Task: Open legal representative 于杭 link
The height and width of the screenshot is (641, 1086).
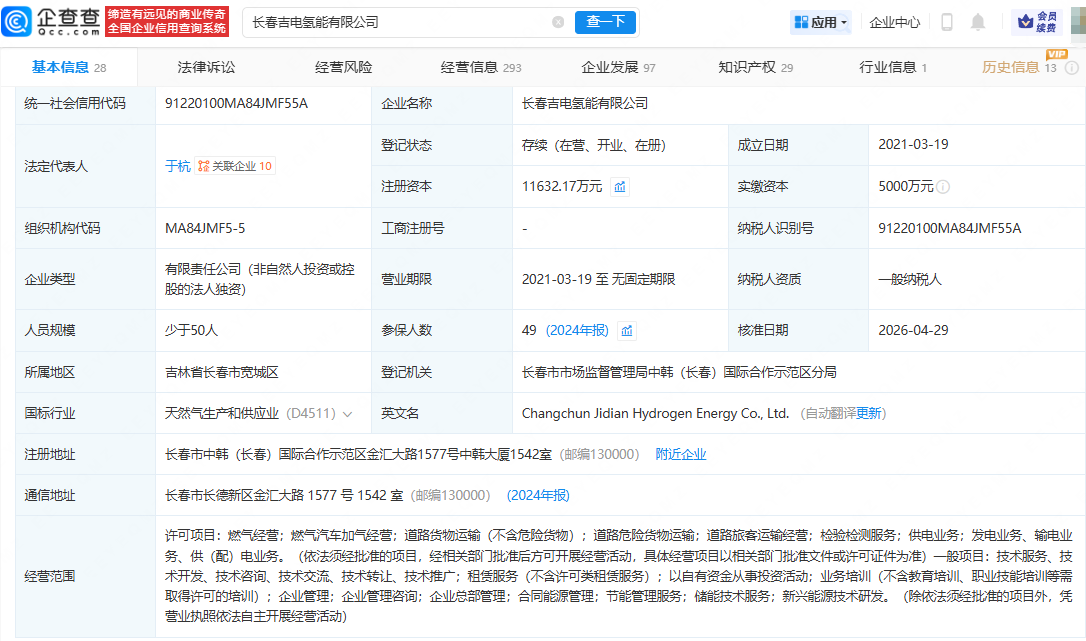Action: [x=177, y=166]
